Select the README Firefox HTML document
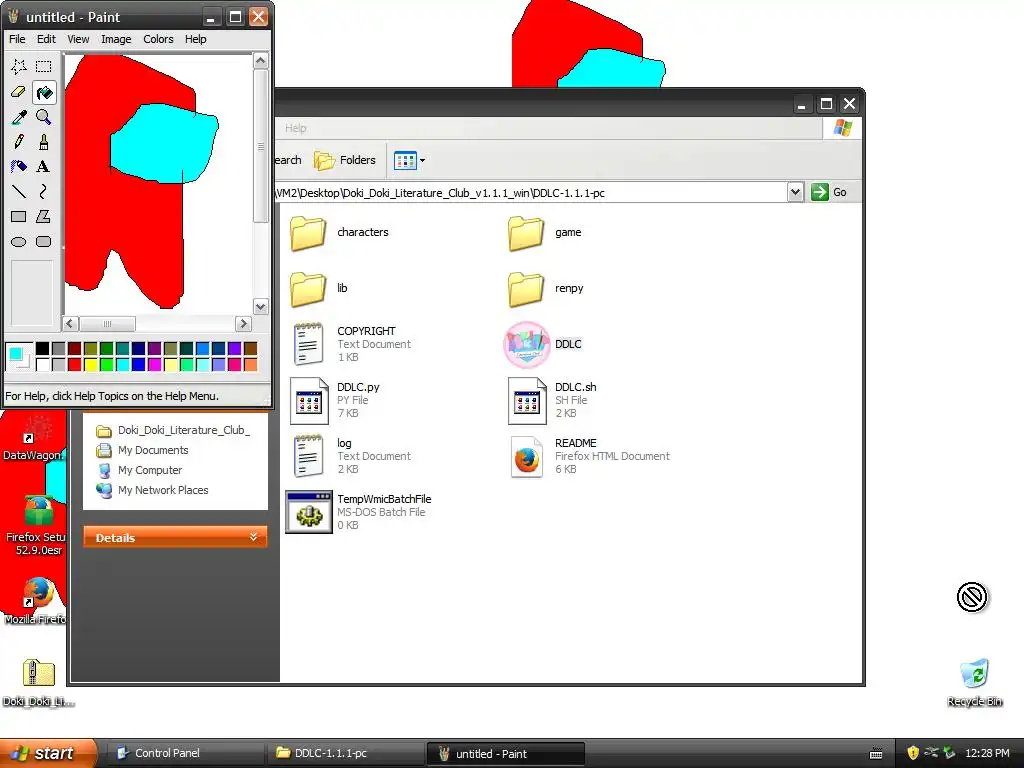Screen dimensions: 1024x768 589,456
